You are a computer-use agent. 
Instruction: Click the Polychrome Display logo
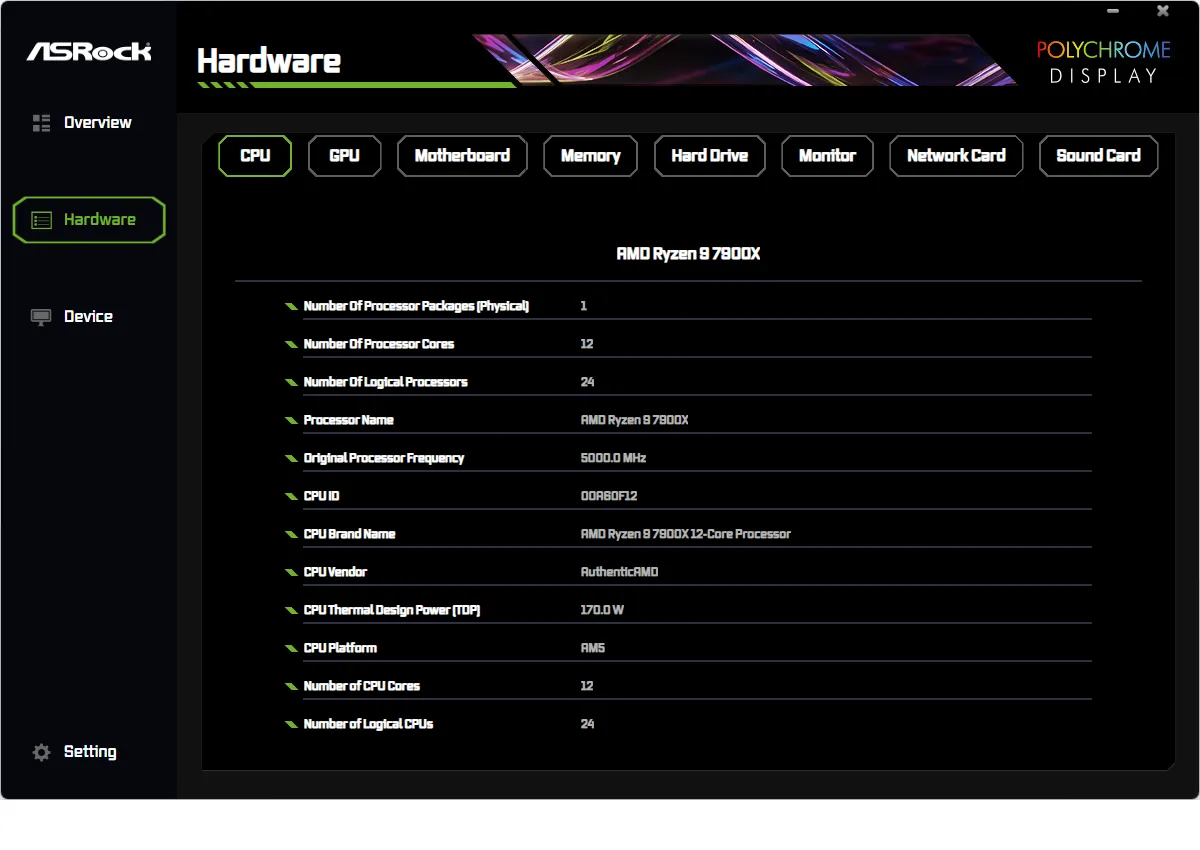point(1102,62)
